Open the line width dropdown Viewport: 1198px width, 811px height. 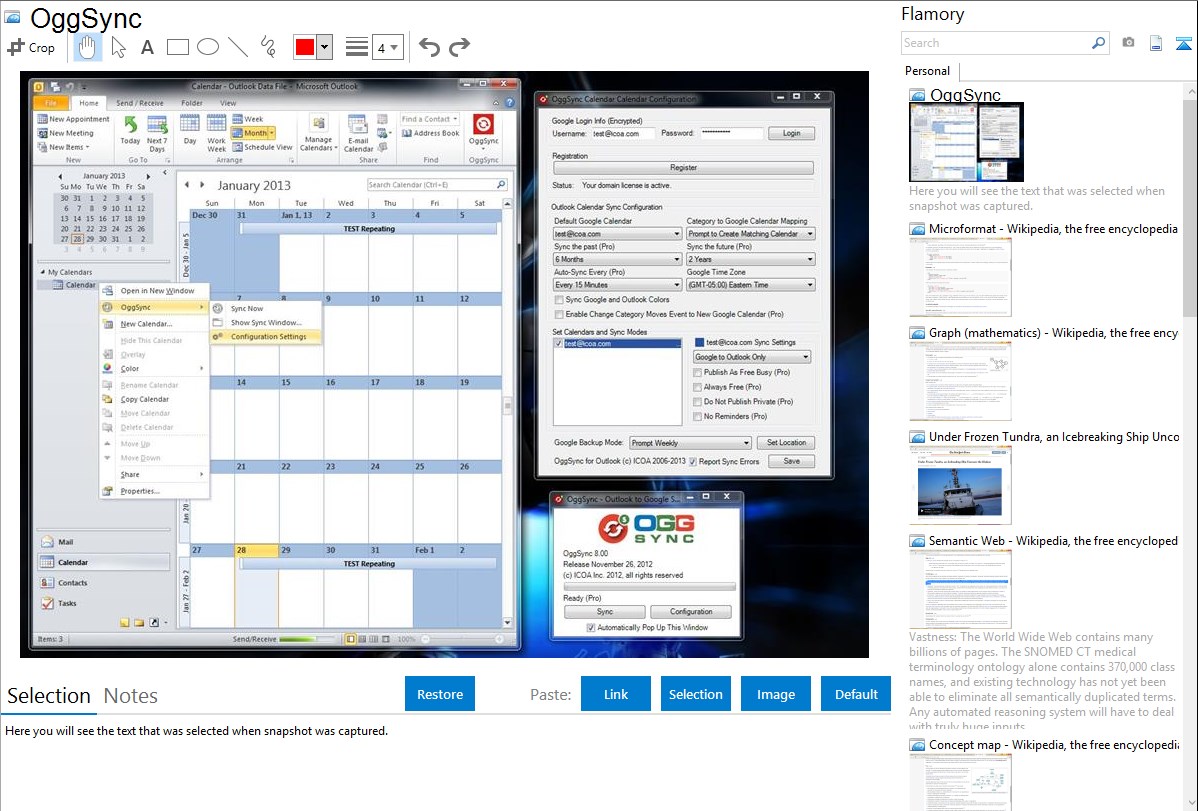tap(388, 47)
